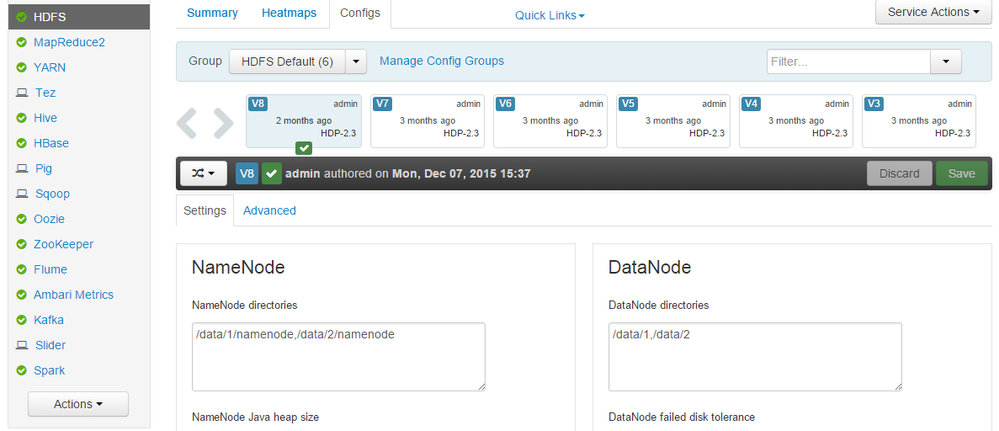
Task: Select config version V3 card
Action: coord(919,121)
